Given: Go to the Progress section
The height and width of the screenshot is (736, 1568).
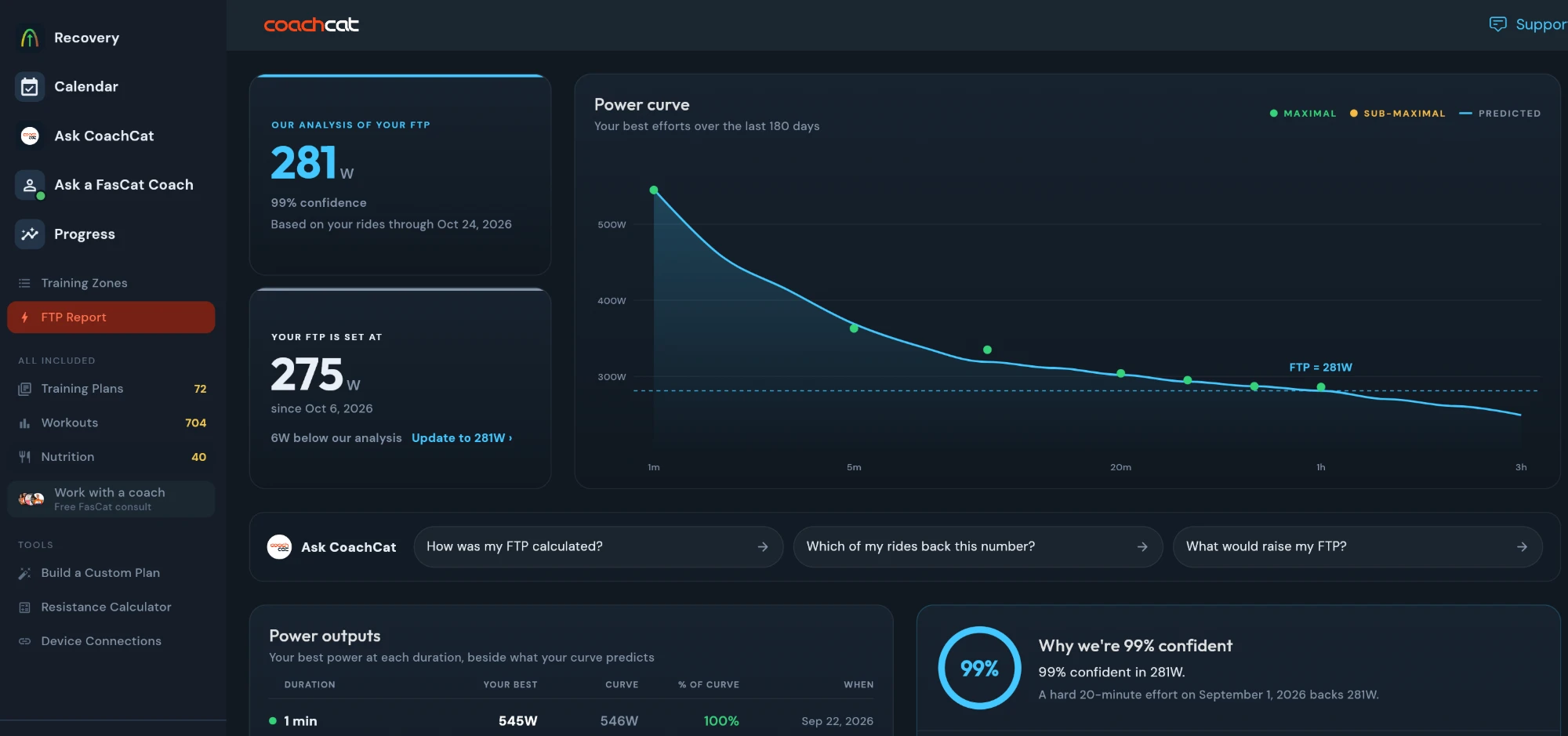Looking at the screenshot, I should point(85,234).
